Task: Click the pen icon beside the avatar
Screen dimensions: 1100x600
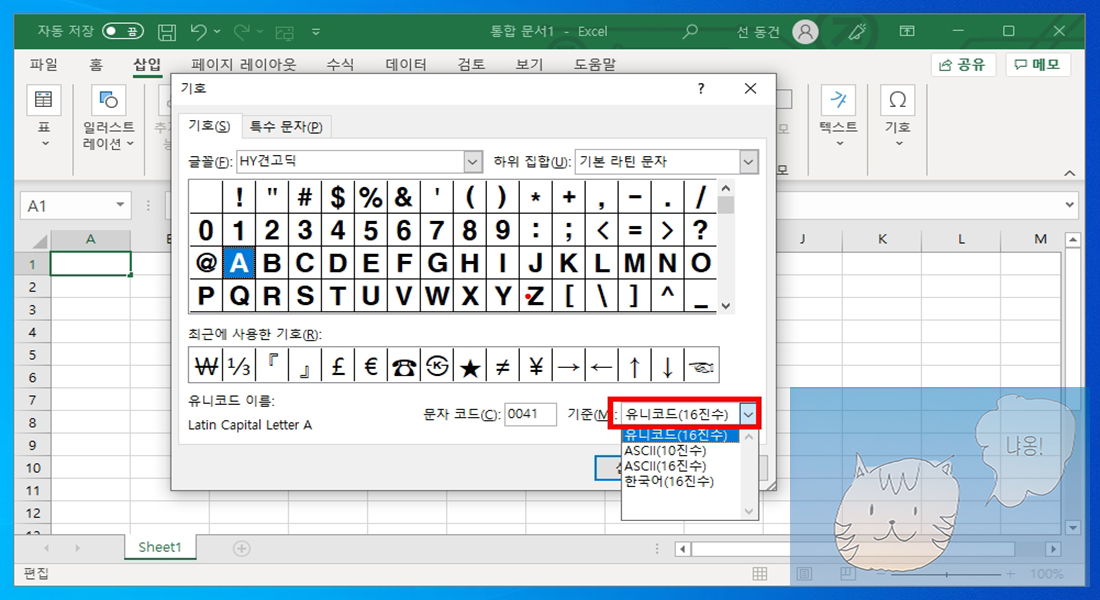Action: point(857,32)
